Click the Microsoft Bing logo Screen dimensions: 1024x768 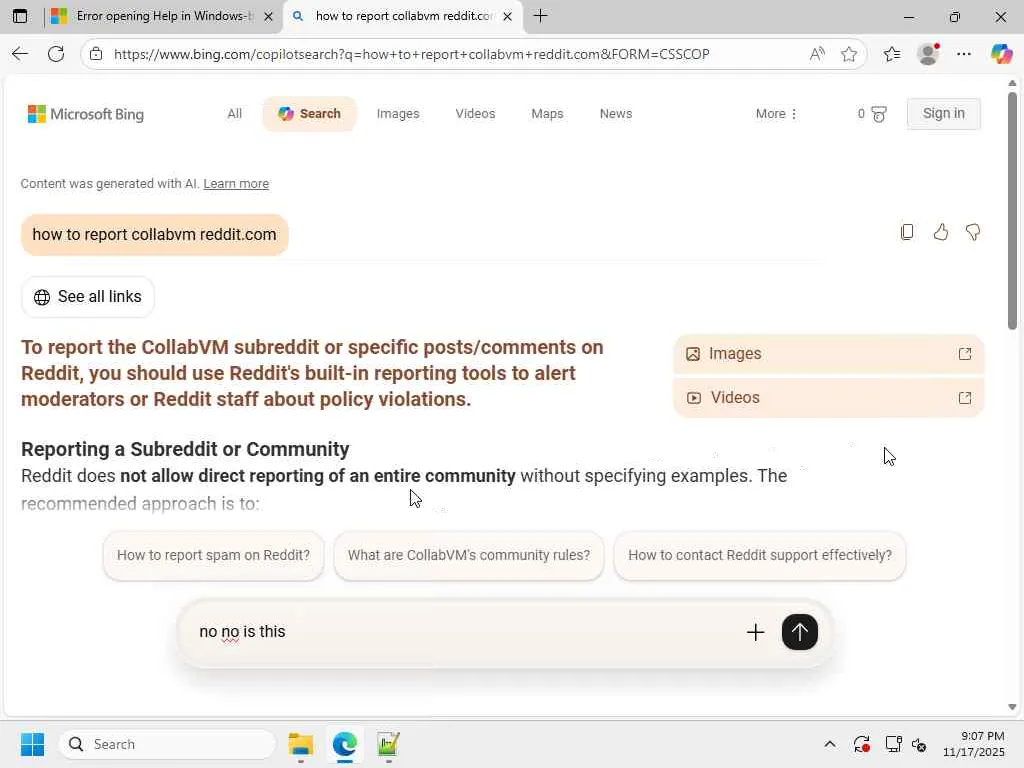click(86, 114)
